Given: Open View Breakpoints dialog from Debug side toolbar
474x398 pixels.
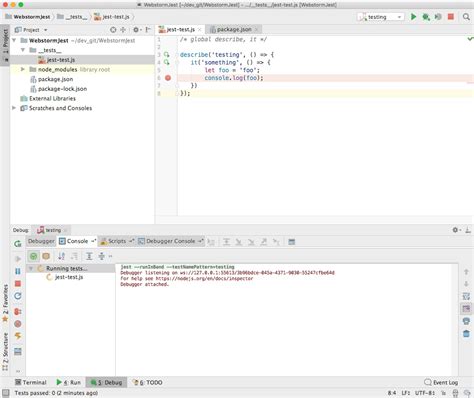Looking at the screenshot, I should pyautogui.click(x=18, y=312).
